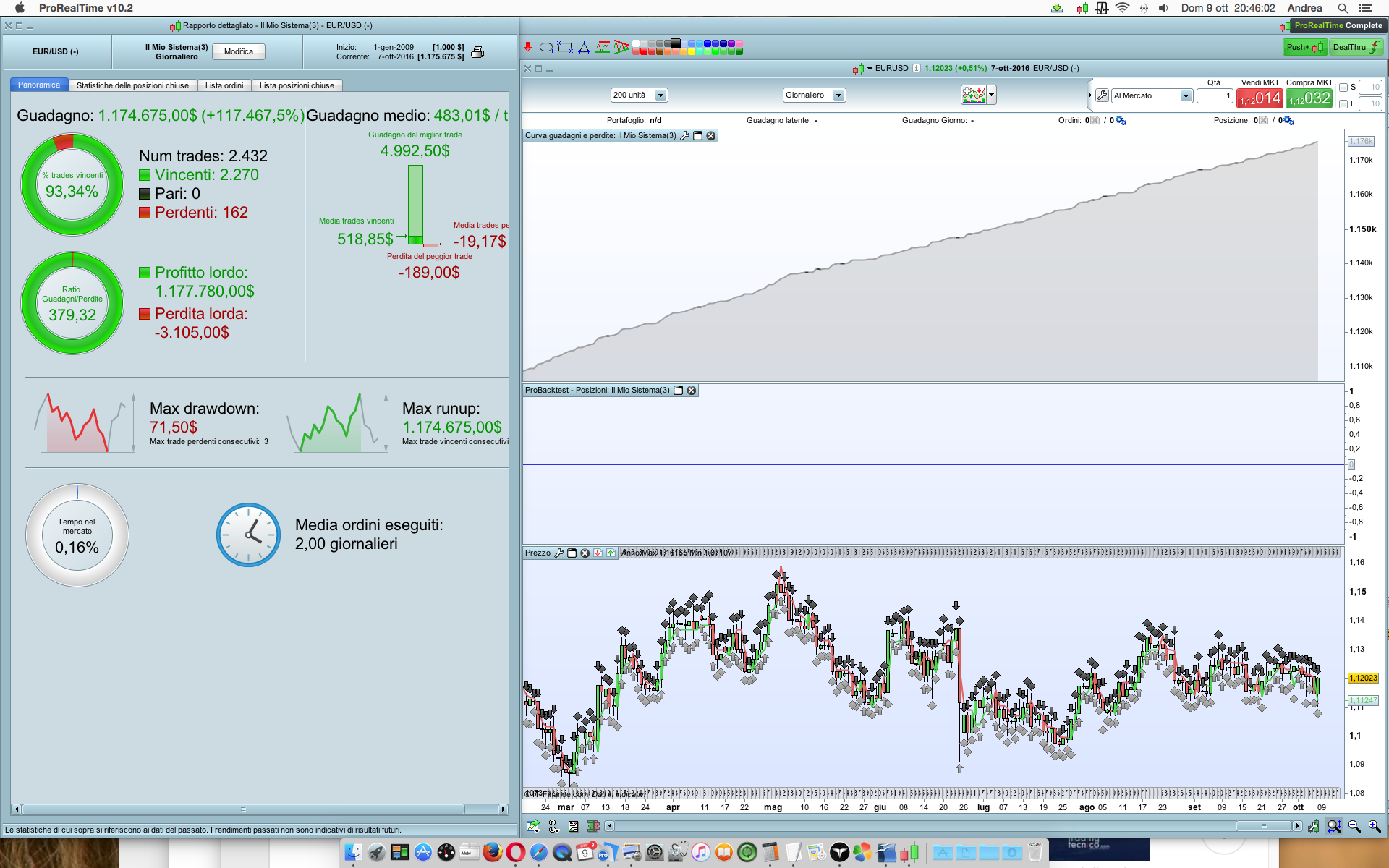Image resolution: width=1389 pixels, height=868 pixels.
Task: Enable the S stop checkbox
Action: tap(1343, 88)
